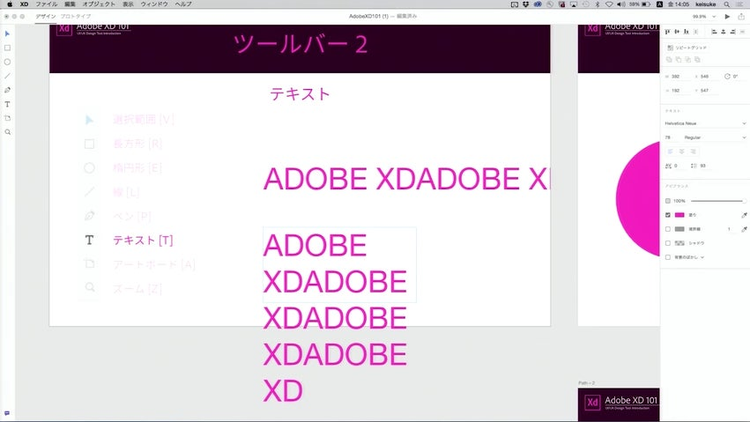Pick fill color with the eyedropper
This screenshot has height=422, width=750.
click(743, 215)
